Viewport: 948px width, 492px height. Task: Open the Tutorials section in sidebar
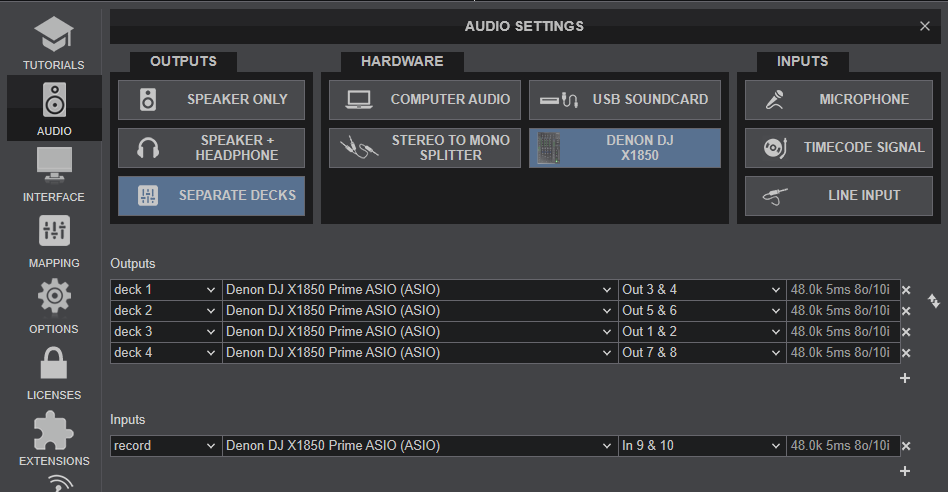coord(54,41)
